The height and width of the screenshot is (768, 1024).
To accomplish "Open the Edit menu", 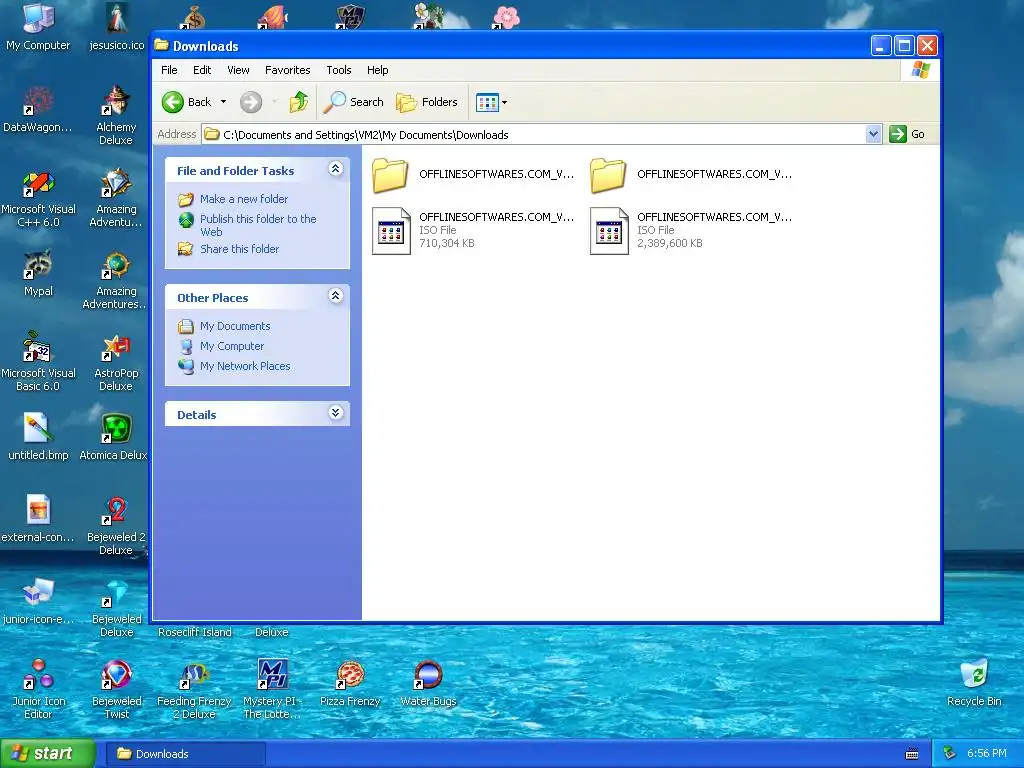I will coord(202,70).
